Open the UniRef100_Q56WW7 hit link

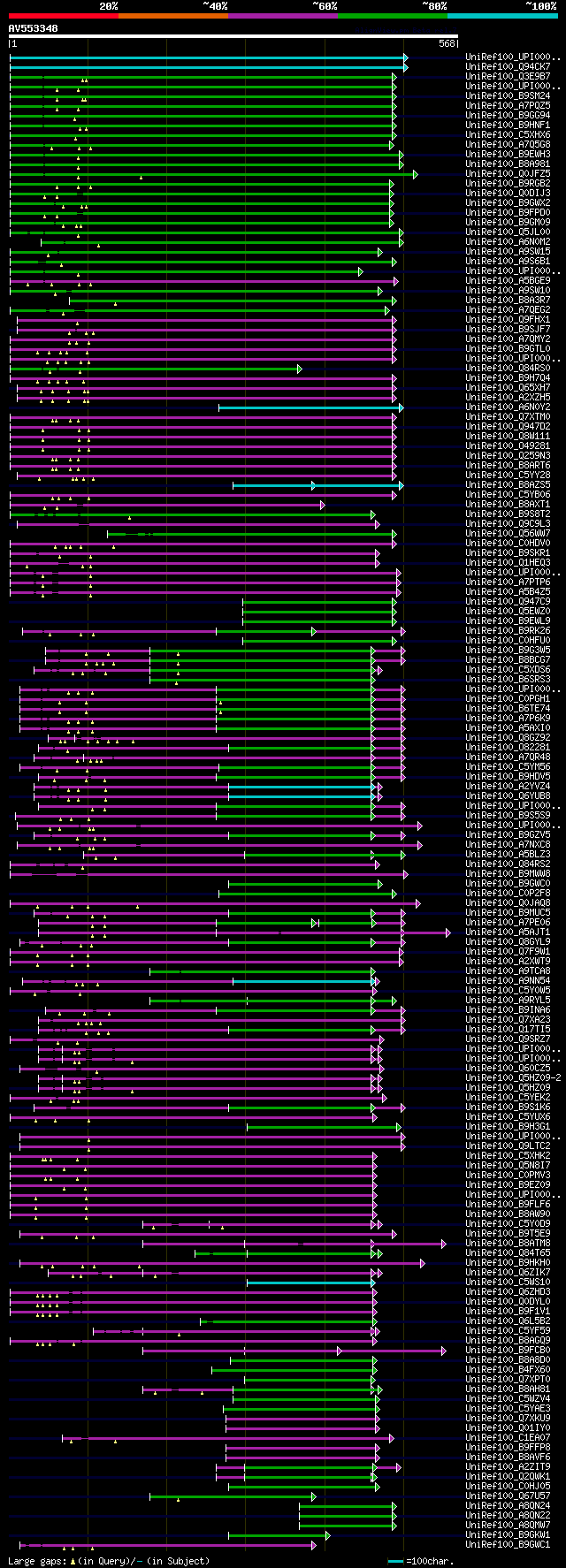(508, 534)
